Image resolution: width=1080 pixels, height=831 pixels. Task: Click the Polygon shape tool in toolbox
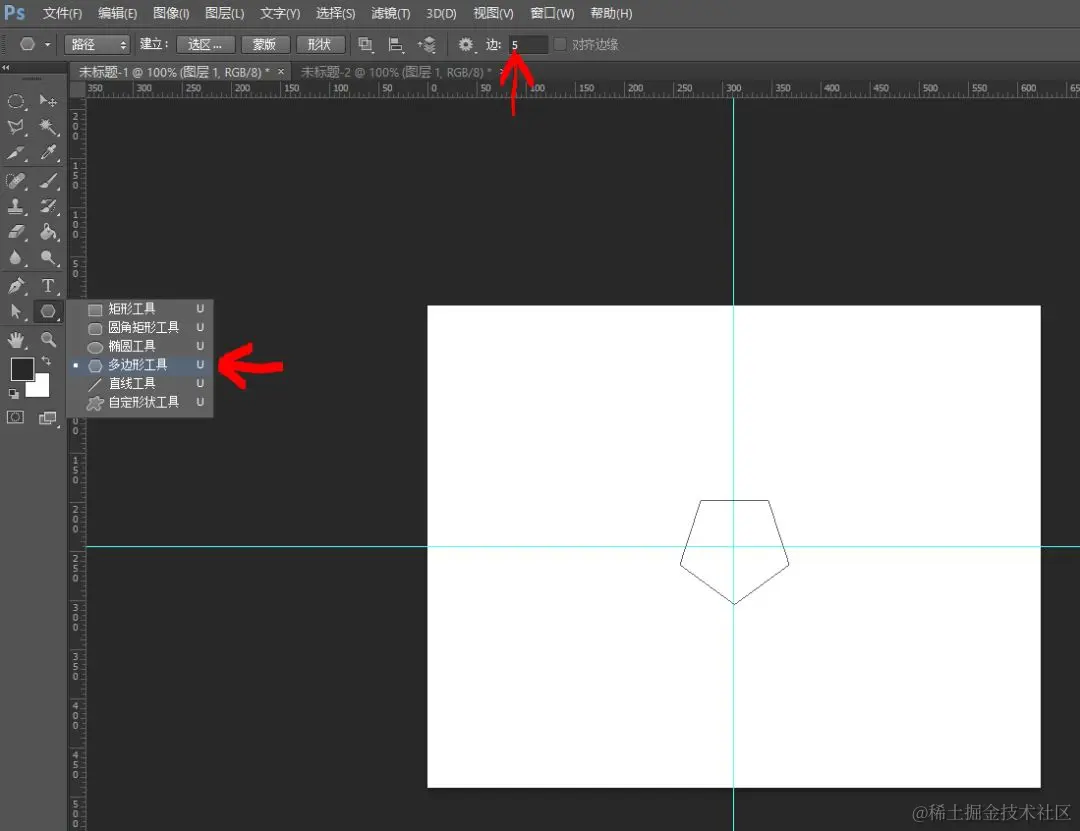point(48,311)
